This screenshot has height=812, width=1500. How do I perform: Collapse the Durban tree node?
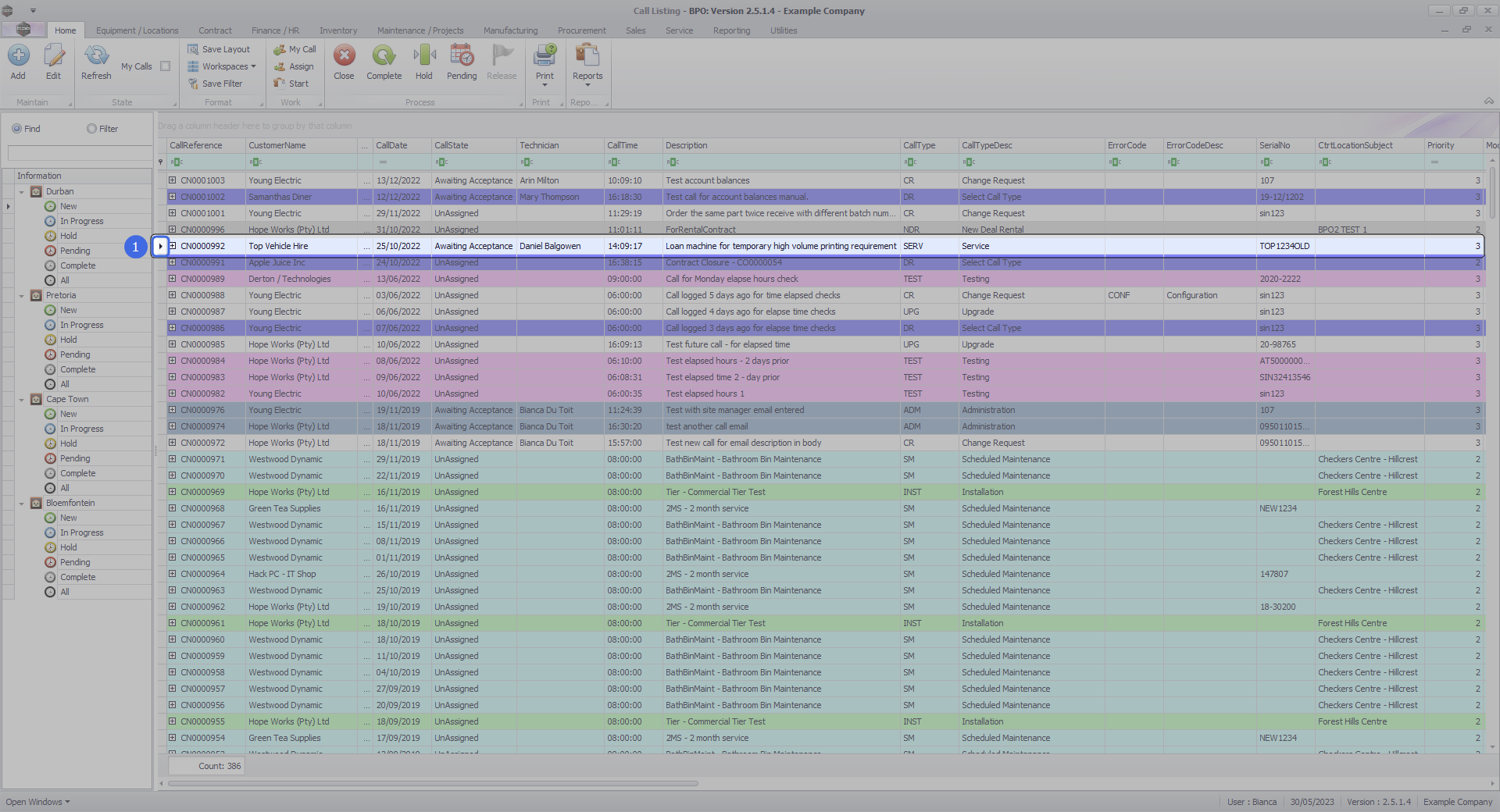(x=21, y=192)
